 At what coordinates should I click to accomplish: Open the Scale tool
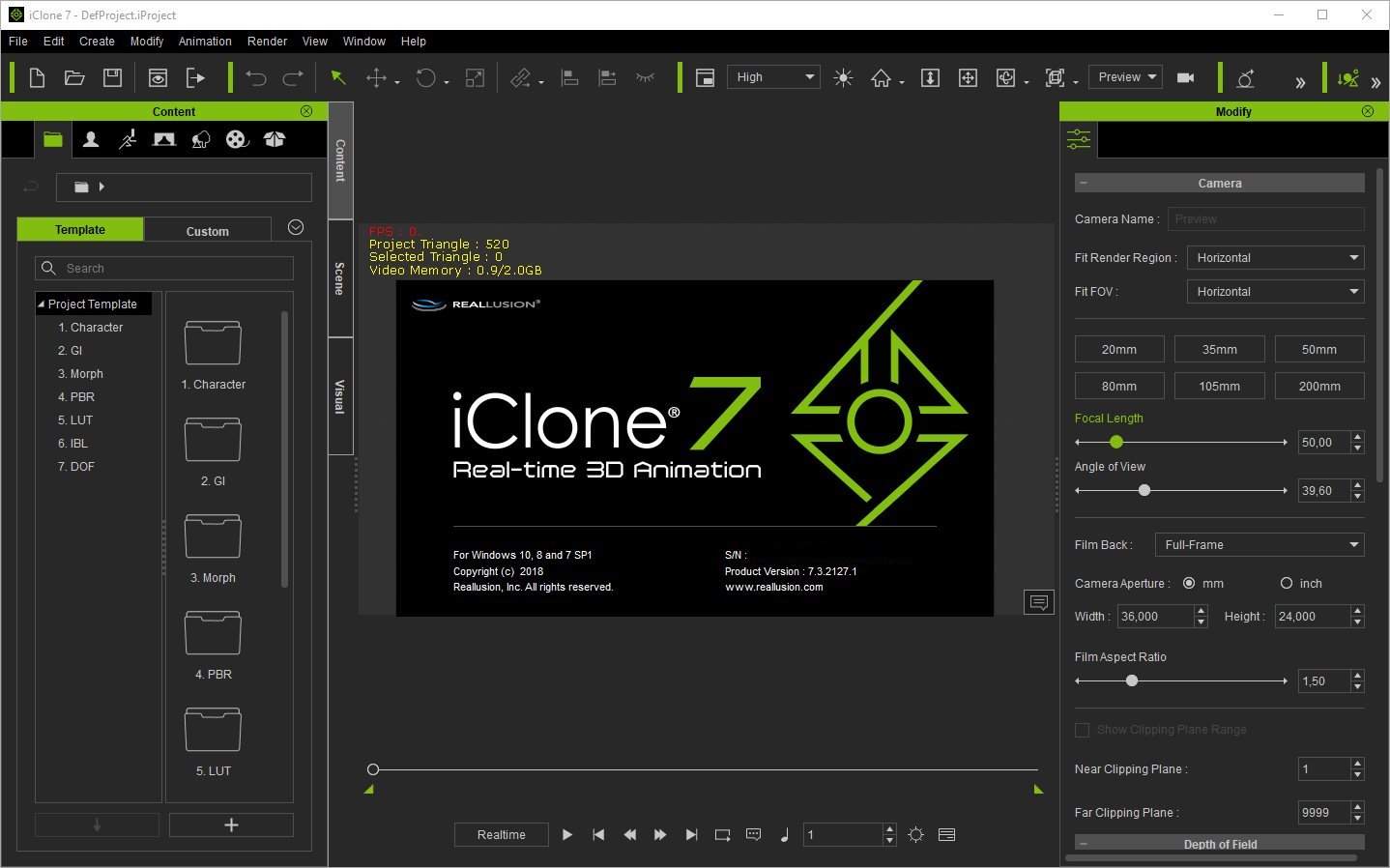pyautogui.click(x=475, y=77)
